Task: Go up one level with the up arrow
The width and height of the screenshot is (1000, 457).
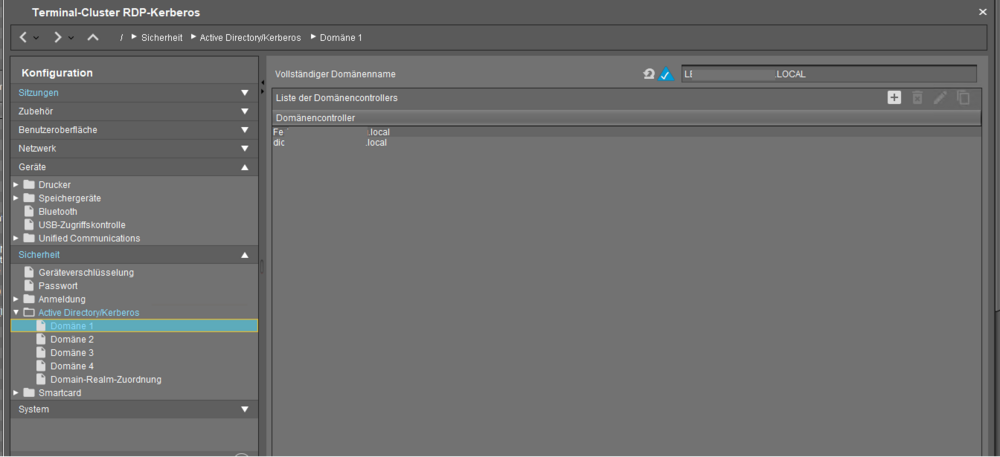Action: coord(93,37)
